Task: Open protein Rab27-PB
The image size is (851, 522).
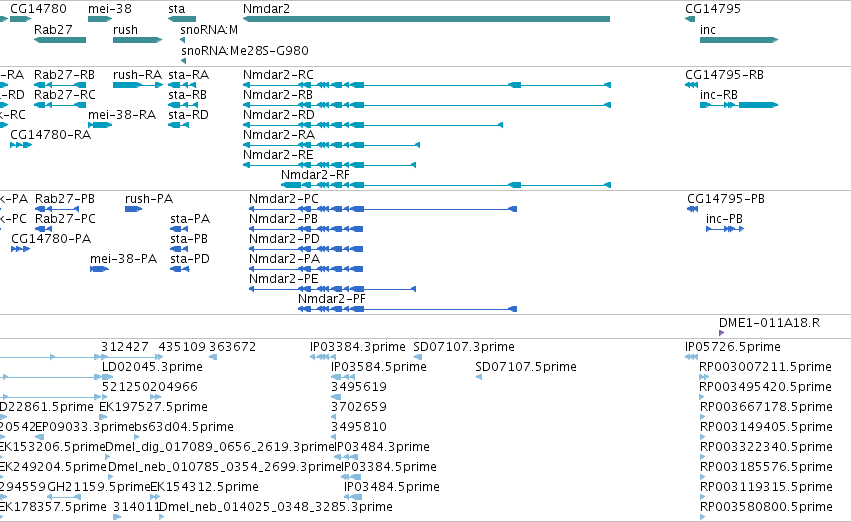Action: [65, 199]
